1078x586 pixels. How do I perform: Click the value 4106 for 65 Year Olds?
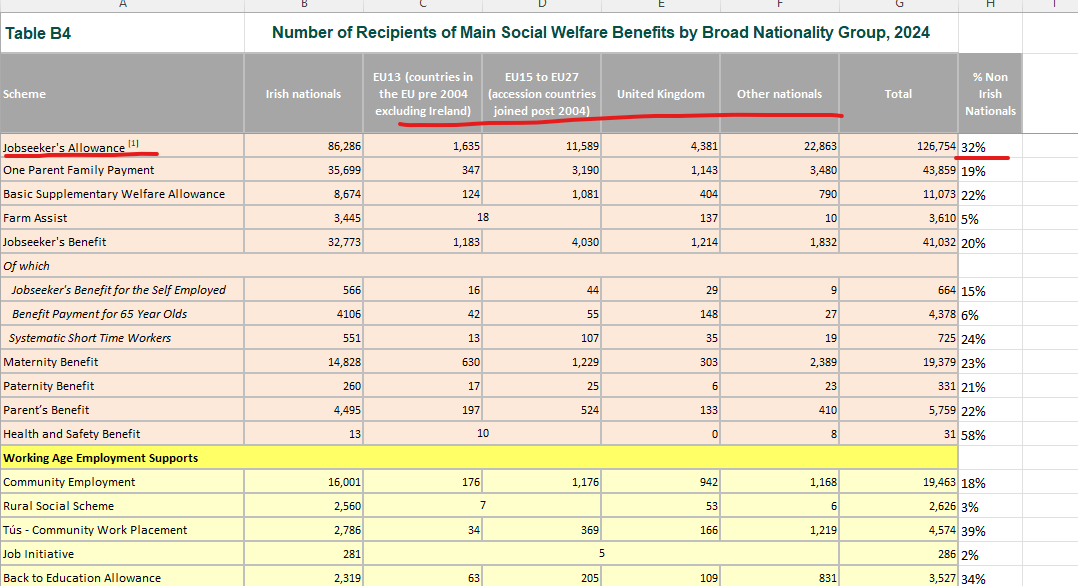click(x=303, y=314)
